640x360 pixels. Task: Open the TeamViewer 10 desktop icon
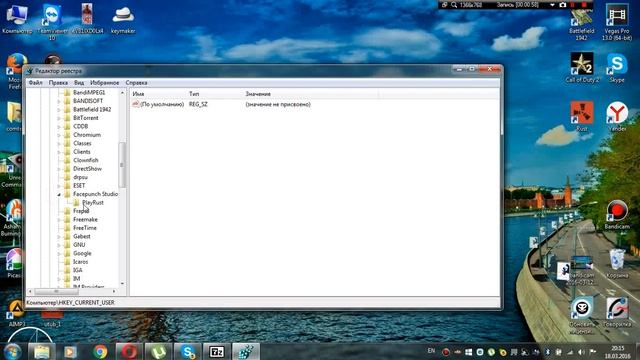tap(52, 22)
